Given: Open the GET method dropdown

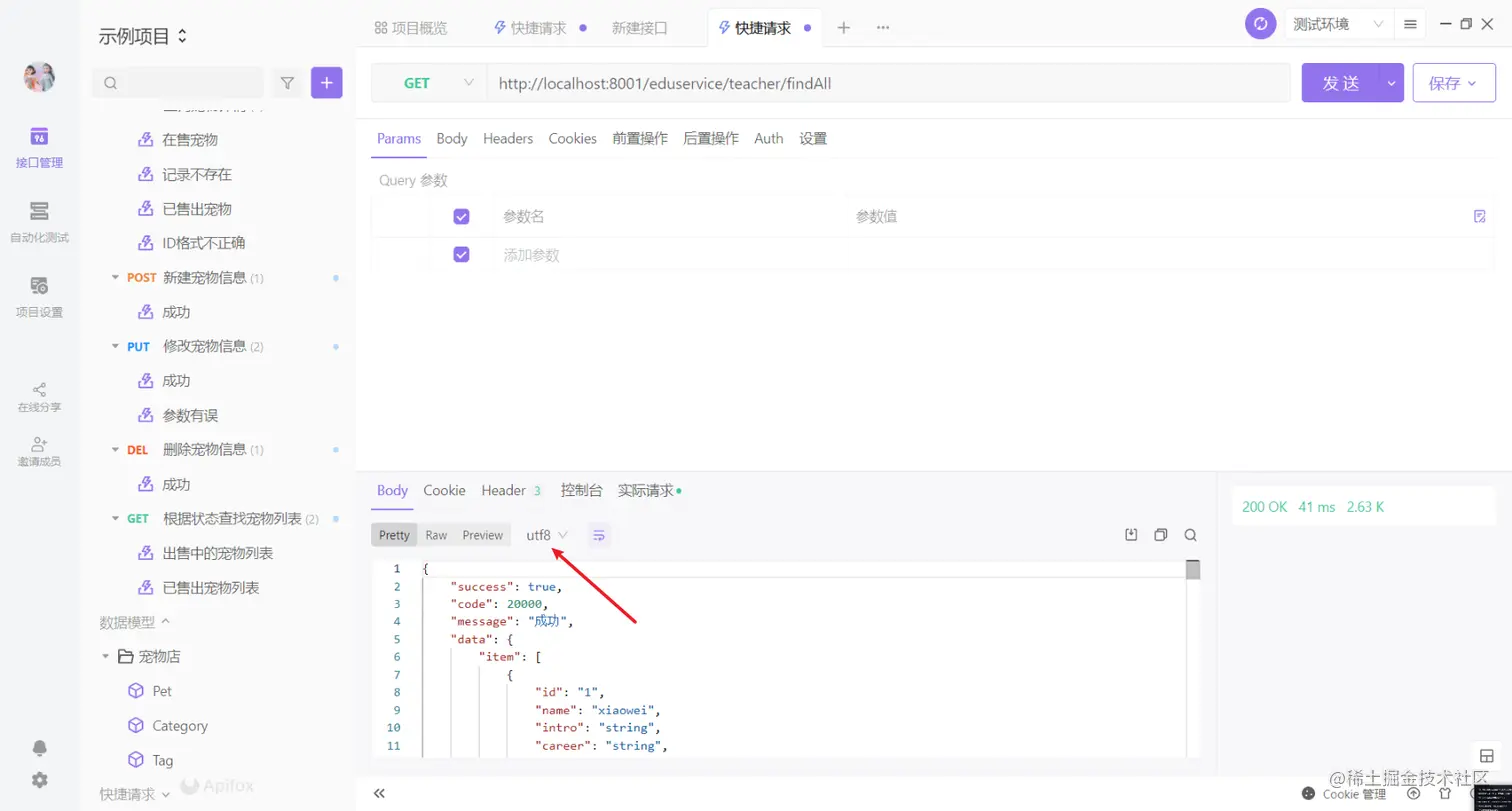Looking at the screenshot, I should (430, 83).
